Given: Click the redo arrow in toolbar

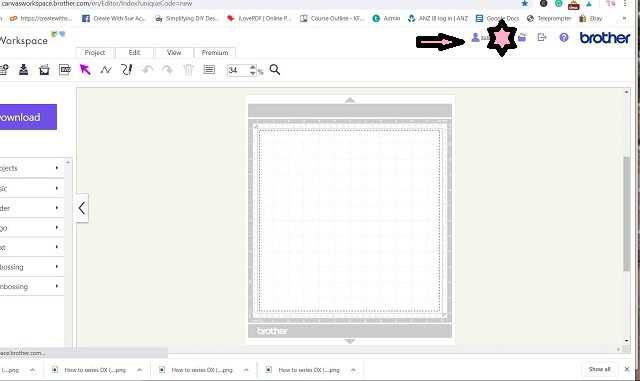Looking at the screenshot, I should (167, 70).
